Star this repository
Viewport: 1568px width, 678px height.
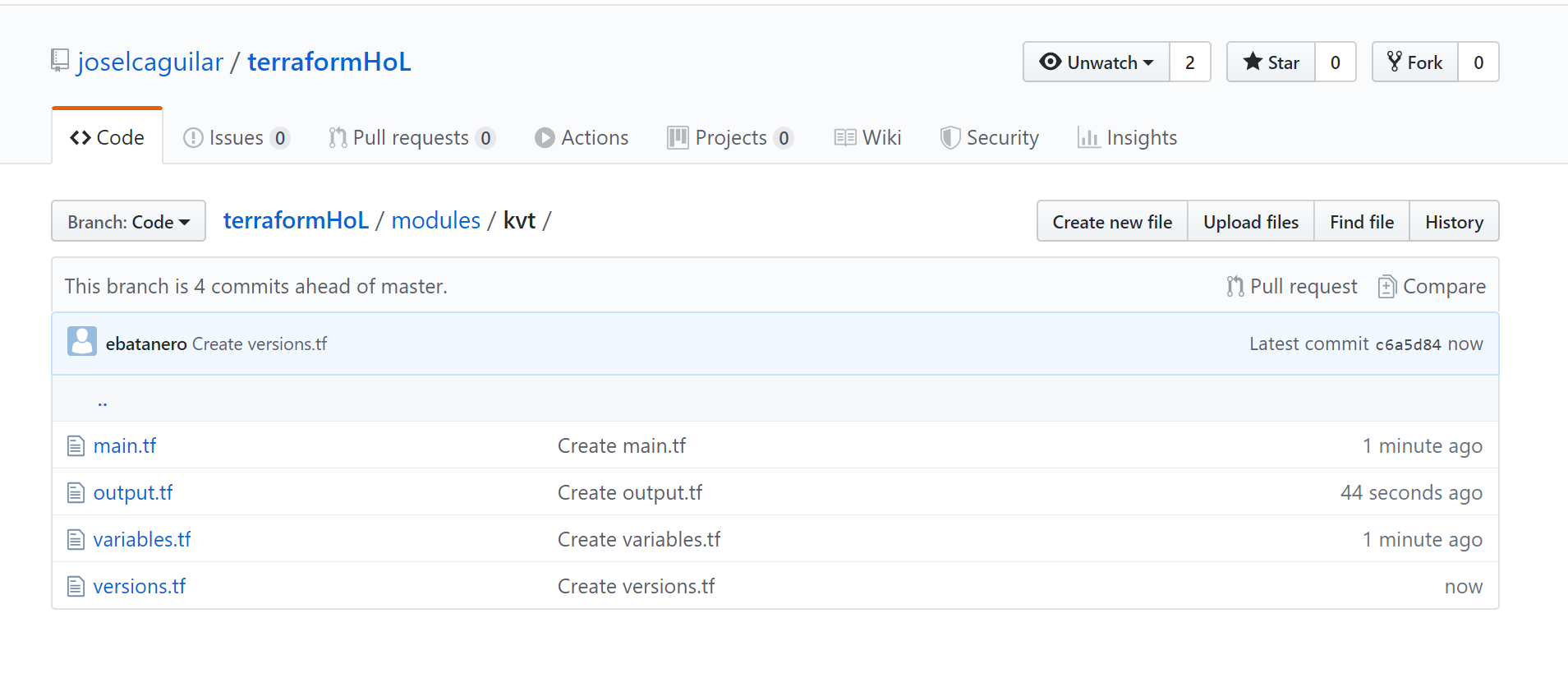1271,62
